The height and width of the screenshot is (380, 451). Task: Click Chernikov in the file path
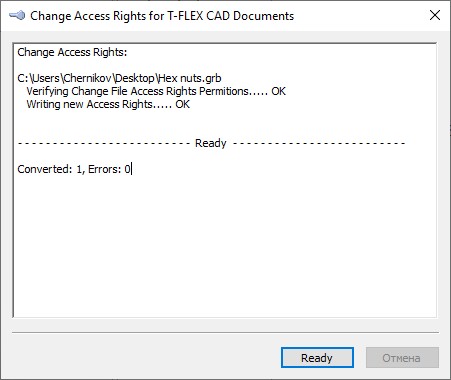(x=87, y=78)
